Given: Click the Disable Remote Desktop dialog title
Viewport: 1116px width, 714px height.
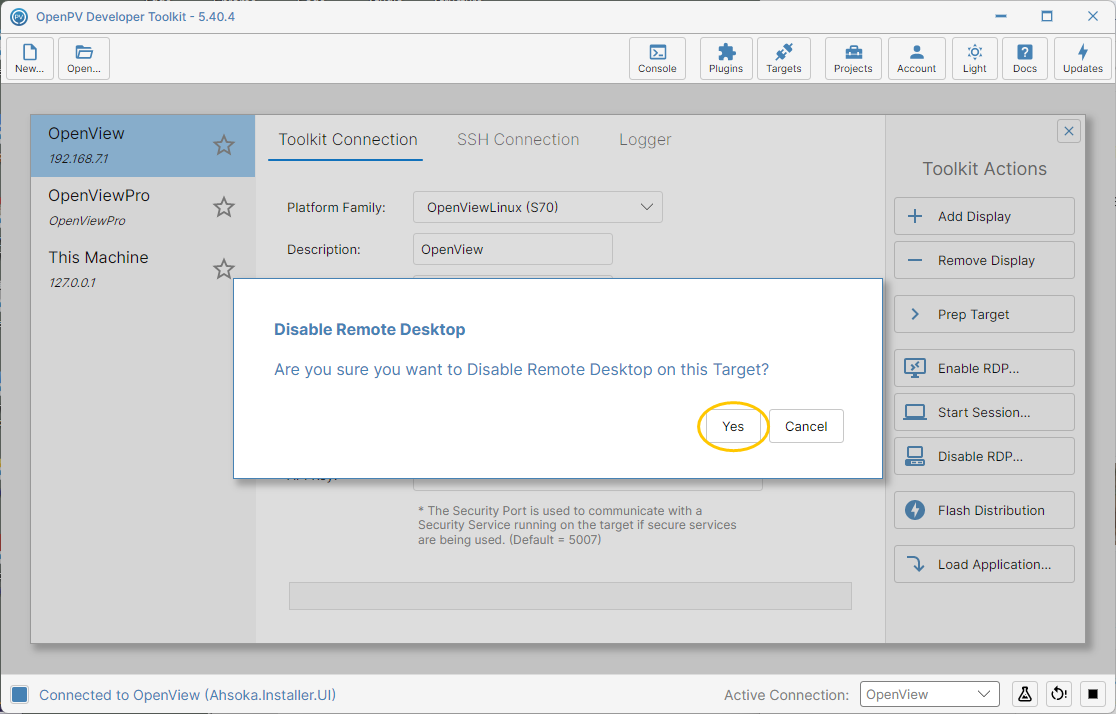Looking at the screenshot, I should pos(369,330).
